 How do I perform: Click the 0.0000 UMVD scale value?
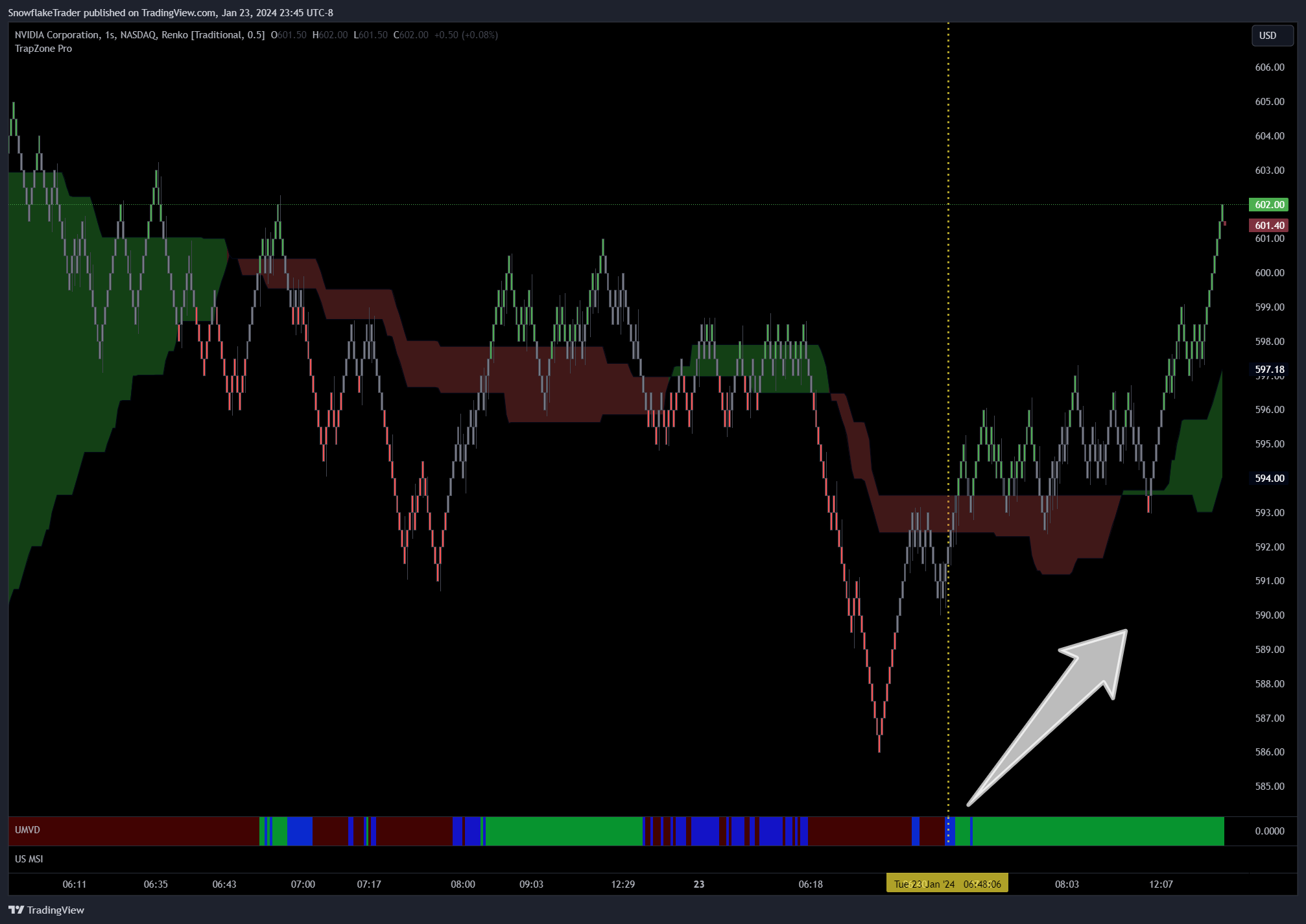click(1269, 831)
